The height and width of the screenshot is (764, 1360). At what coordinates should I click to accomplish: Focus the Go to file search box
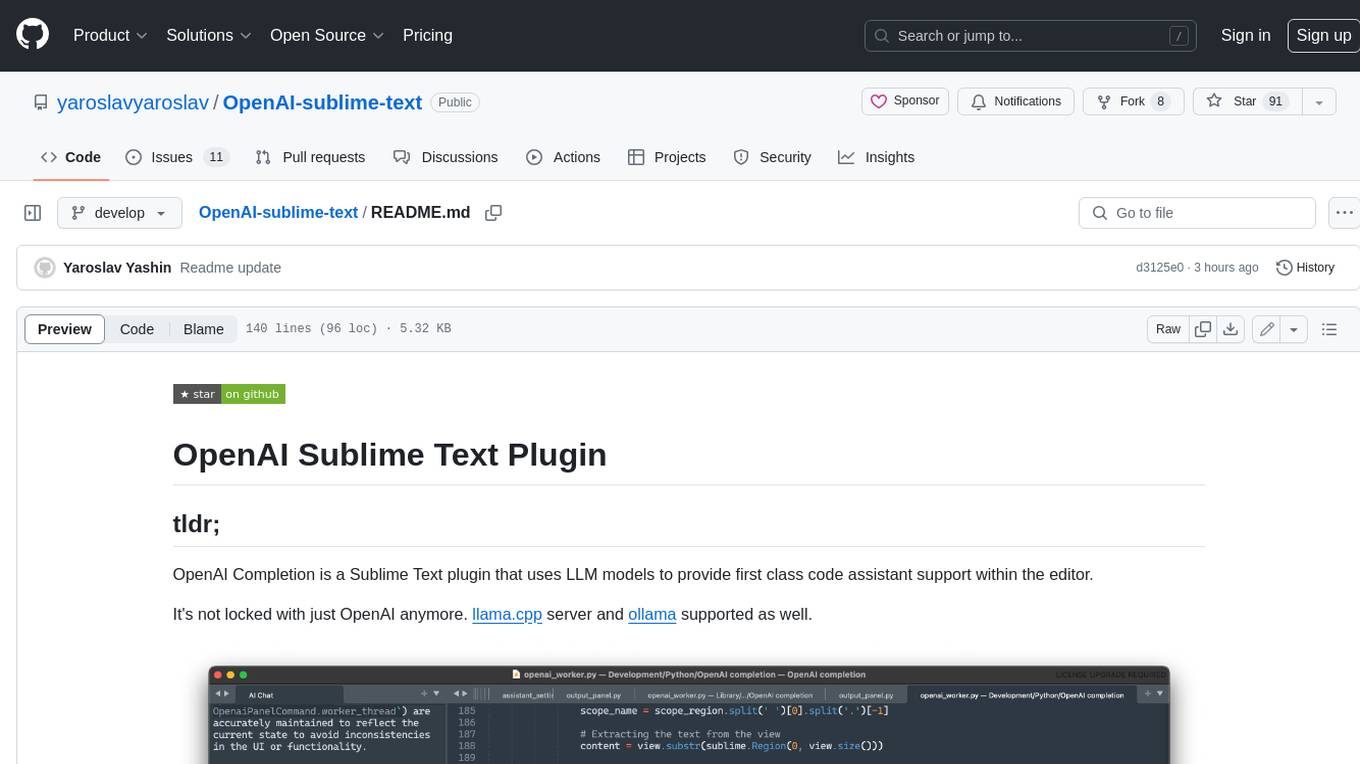tap(1197, 213)
